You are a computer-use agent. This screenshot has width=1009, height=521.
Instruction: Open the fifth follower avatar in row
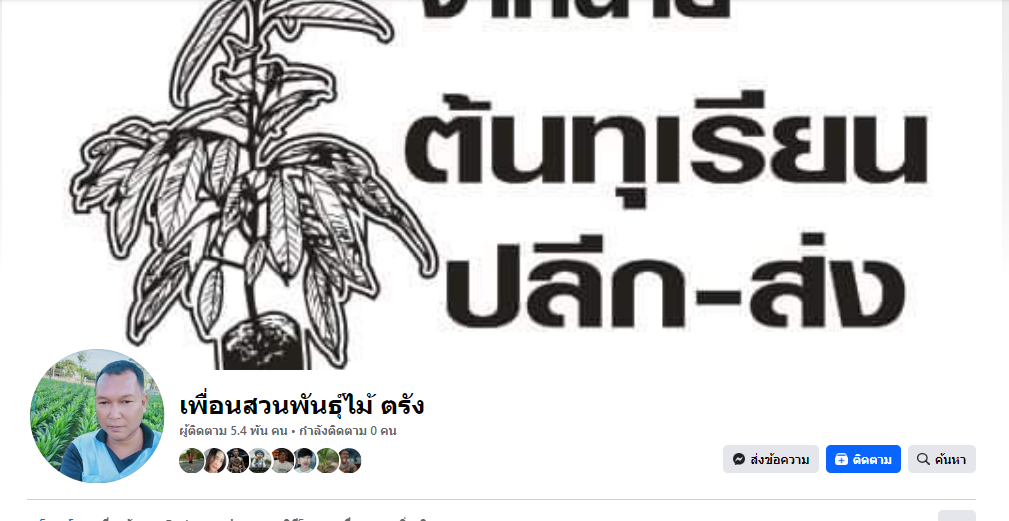pyautogui.click(x=282, y=461)
